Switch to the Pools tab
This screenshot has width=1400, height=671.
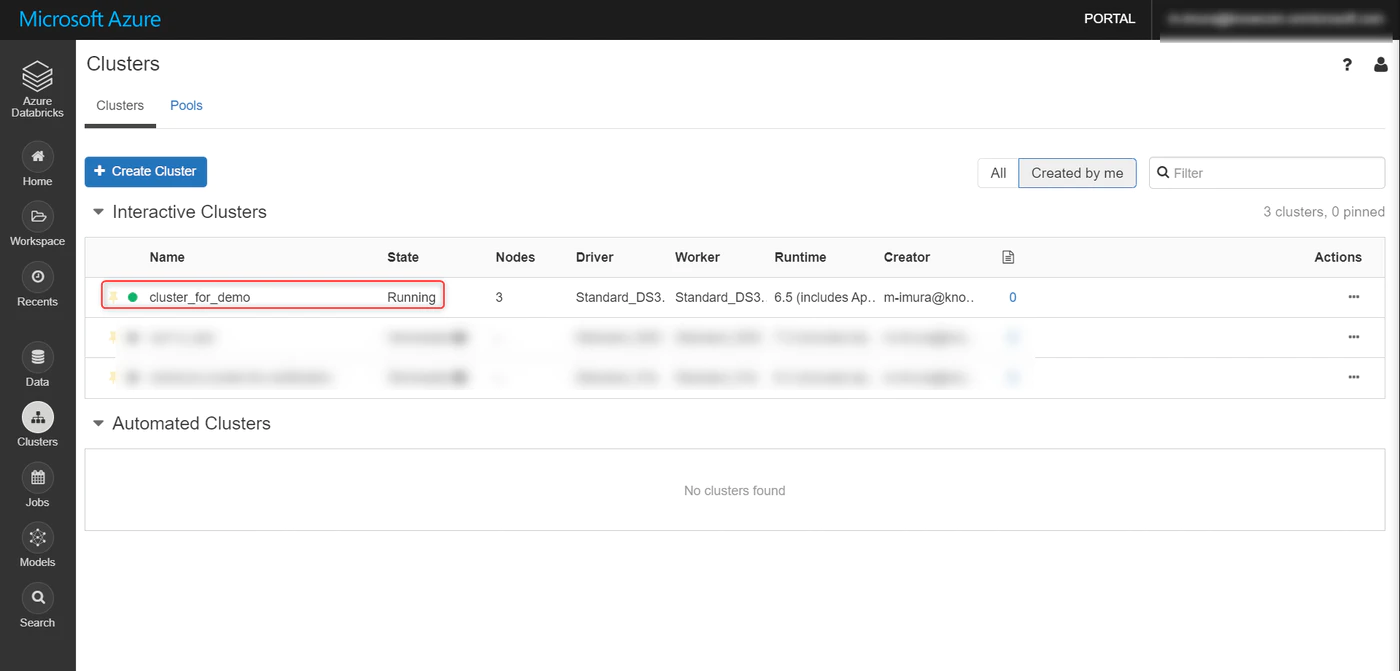(186, 105)
